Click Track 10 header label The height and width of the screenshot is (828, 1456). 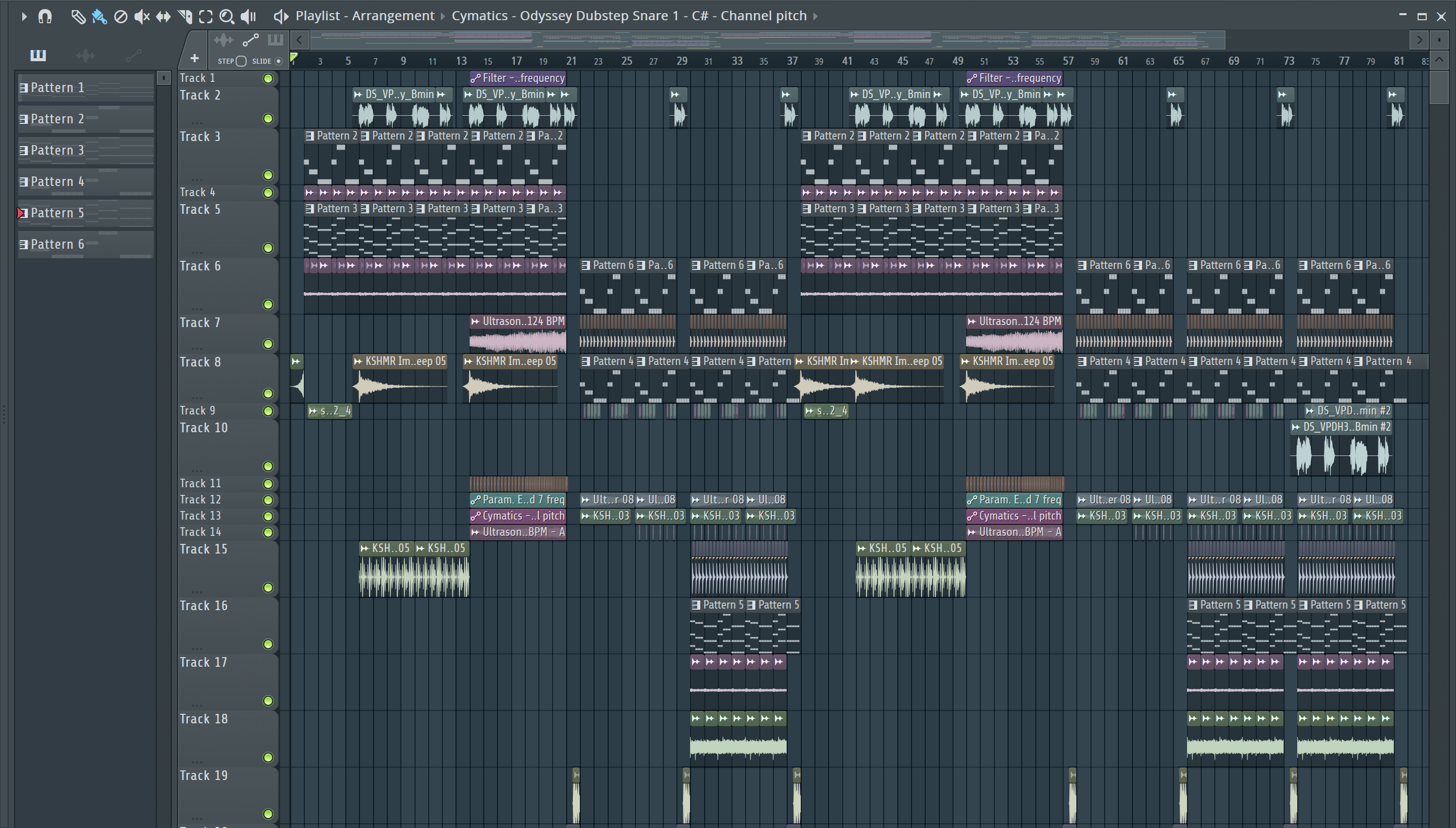[204, 428]
